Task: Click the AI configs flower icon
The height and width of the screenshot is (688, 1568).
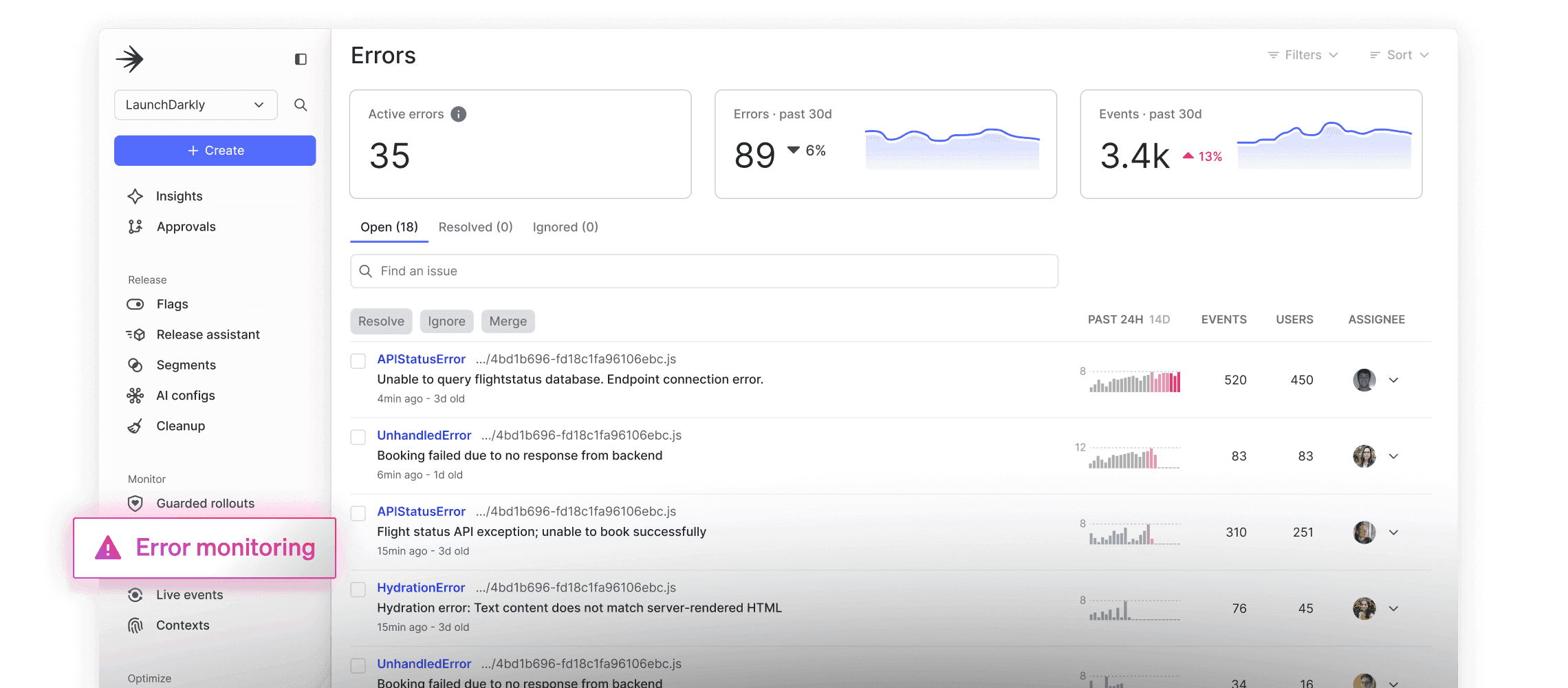Action: 135,396
